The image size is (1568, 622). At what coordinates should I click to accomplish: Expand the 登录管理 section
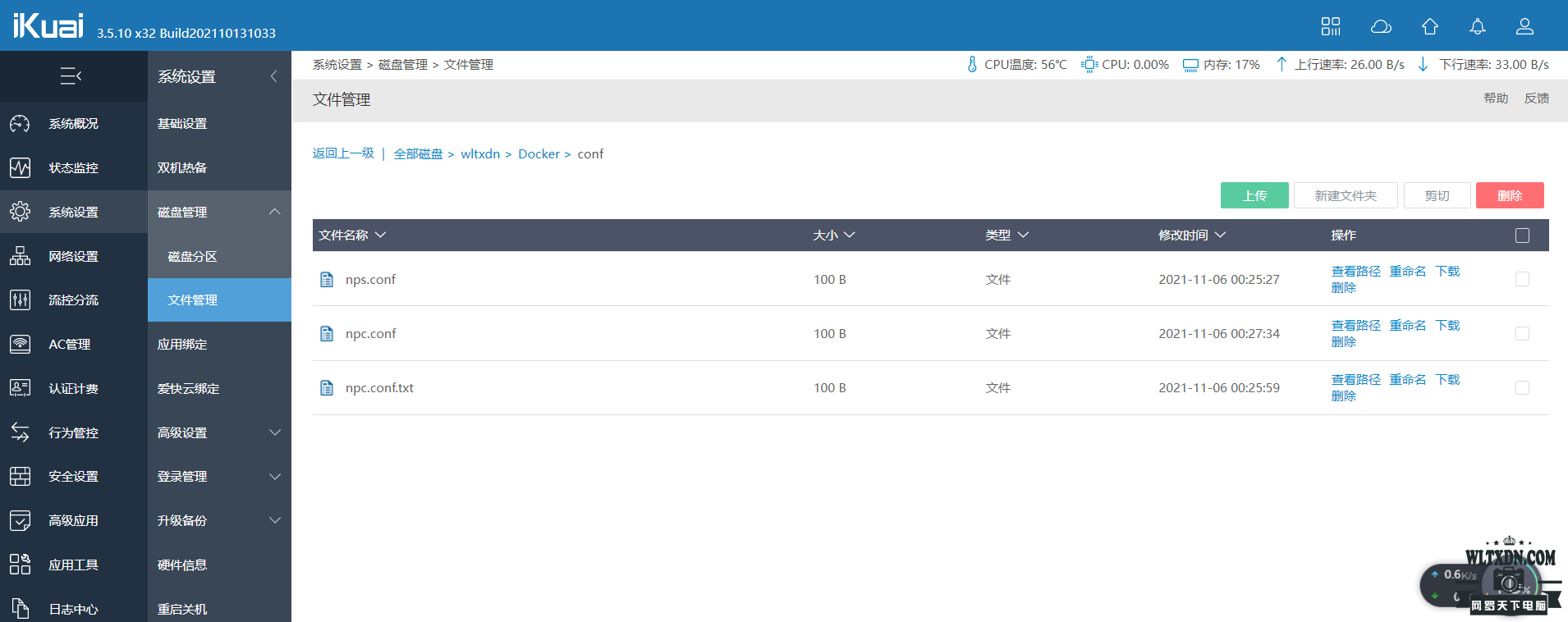click(275, 477)
